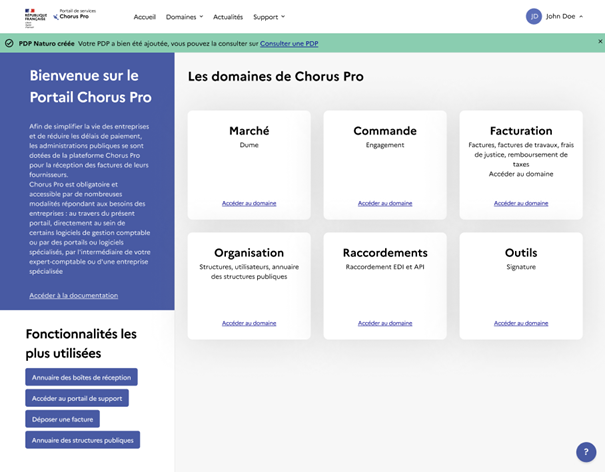Click the Déposer une facture button
The image size is (605, 472).
point(63,419)
